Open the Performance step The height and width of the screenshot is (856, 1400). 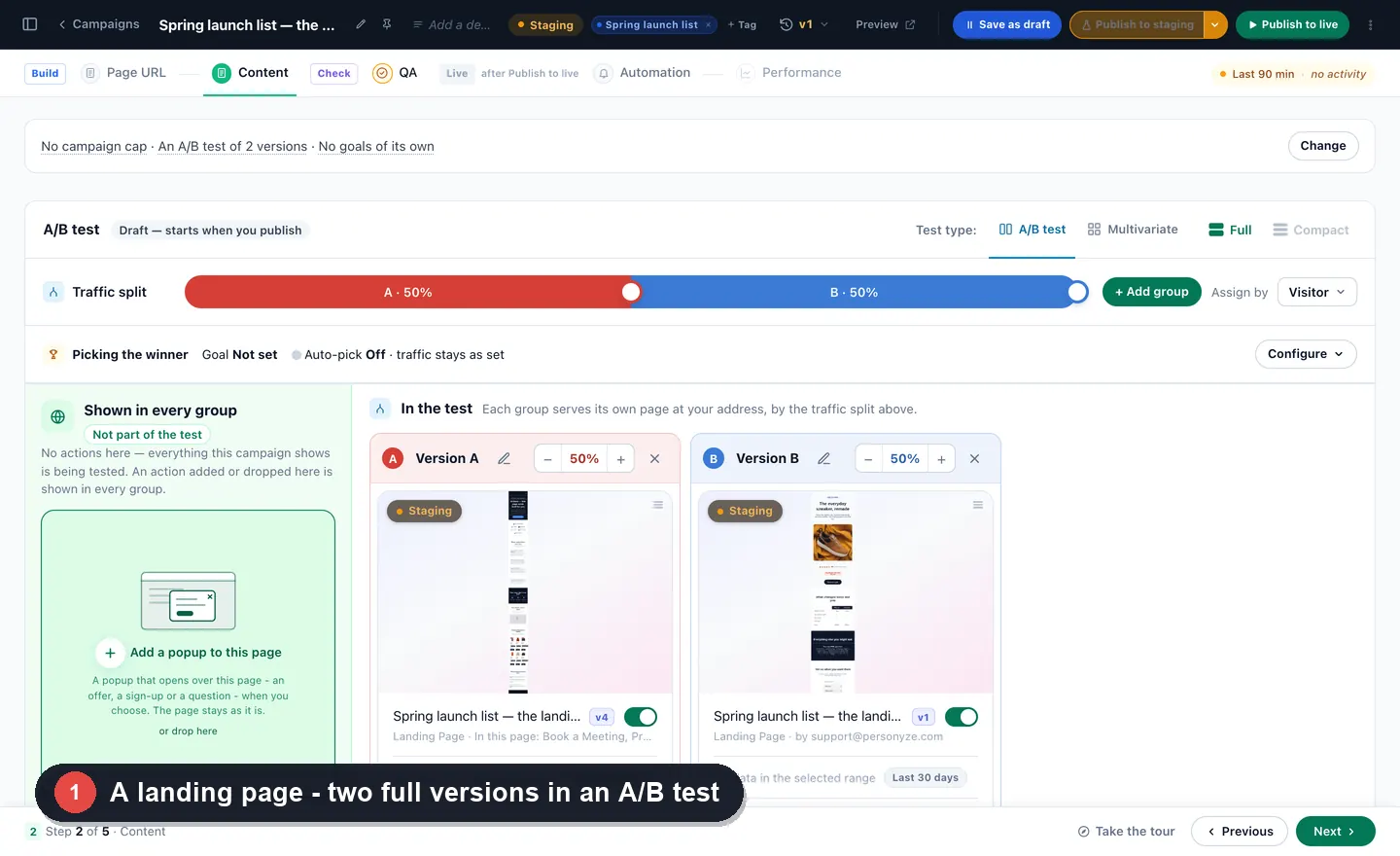tap(789, 73)
